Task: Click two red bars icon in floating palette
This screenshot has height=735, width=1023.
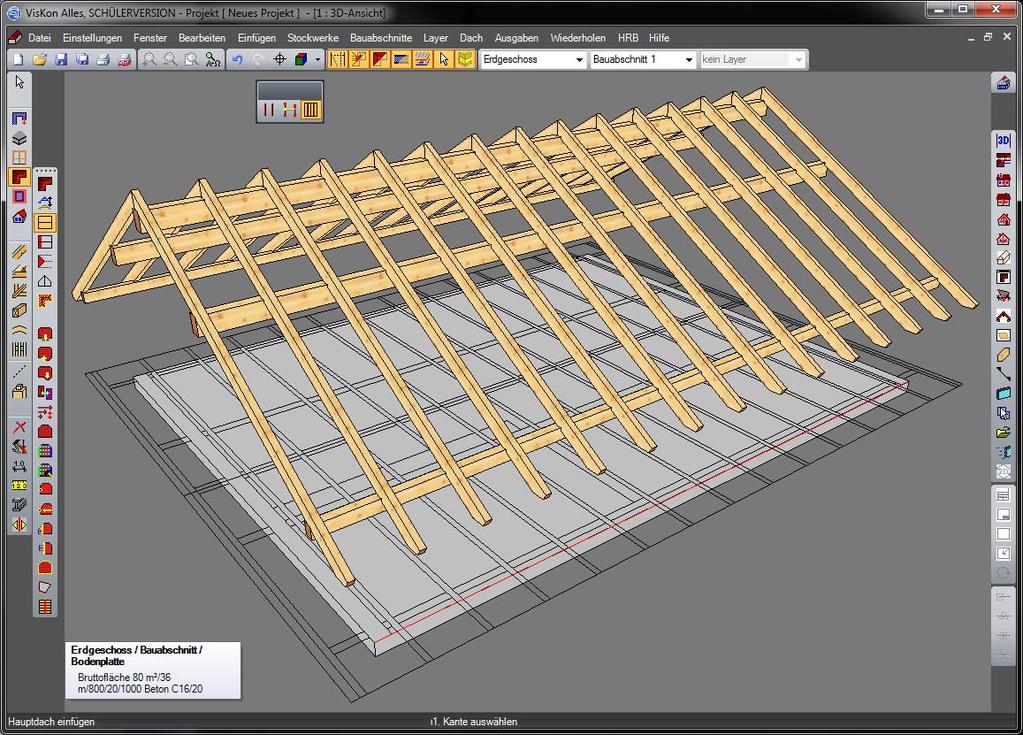Action: [x=268, y=110]
